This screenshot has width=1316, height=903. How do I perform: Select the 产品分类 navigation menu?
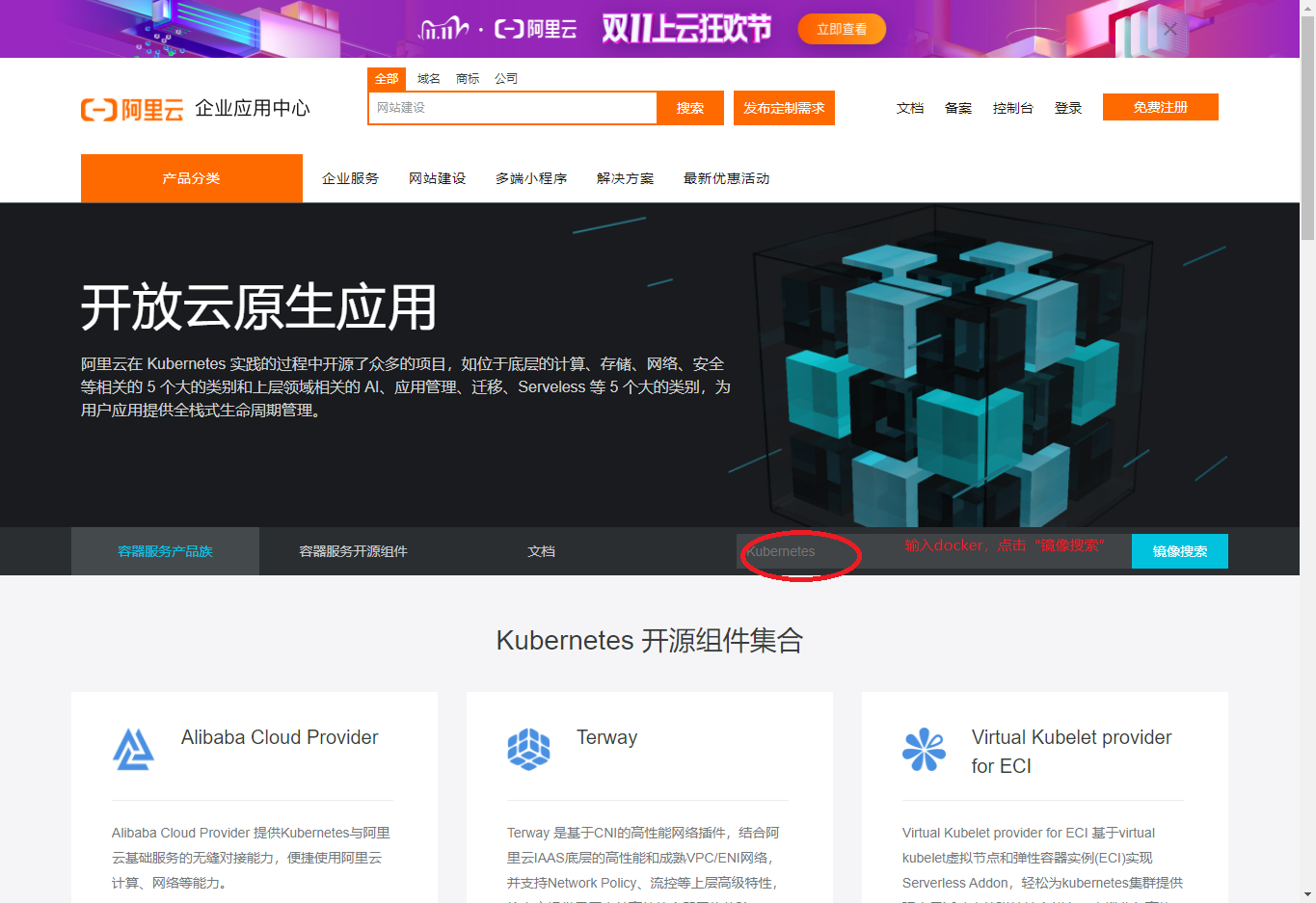pos(191,178)
